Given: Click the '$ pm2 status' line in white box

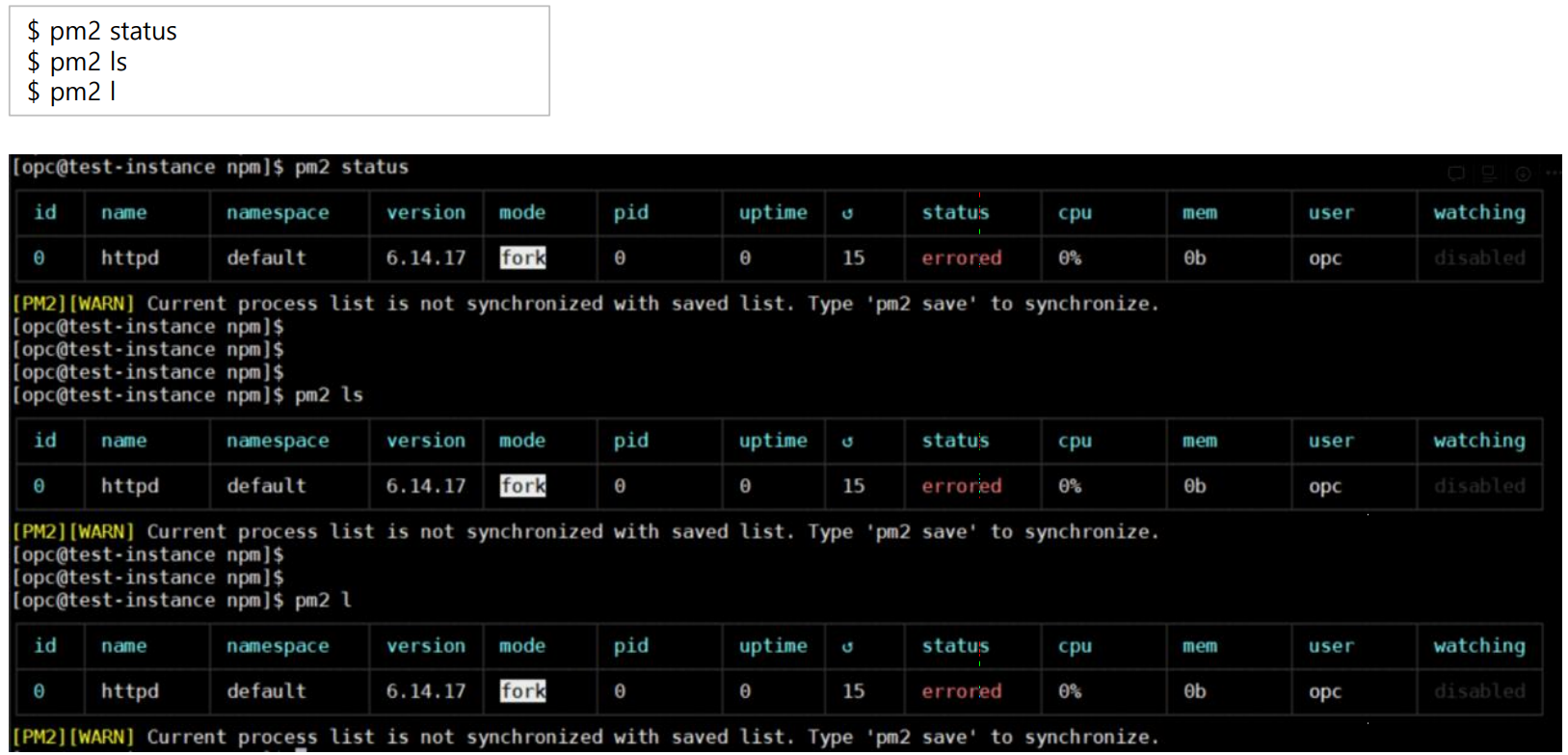Looking at the screenshot, I should point(102,32).
